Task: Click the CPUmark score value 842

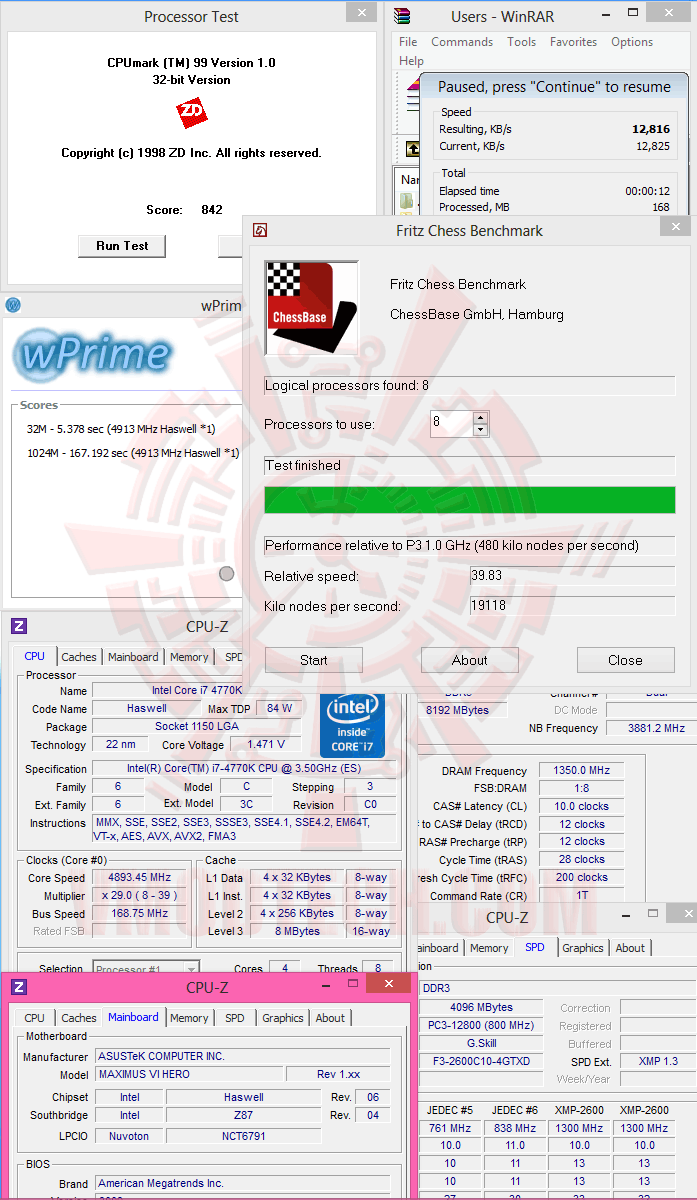Action: pyautogui.click(x=212, y=210)
